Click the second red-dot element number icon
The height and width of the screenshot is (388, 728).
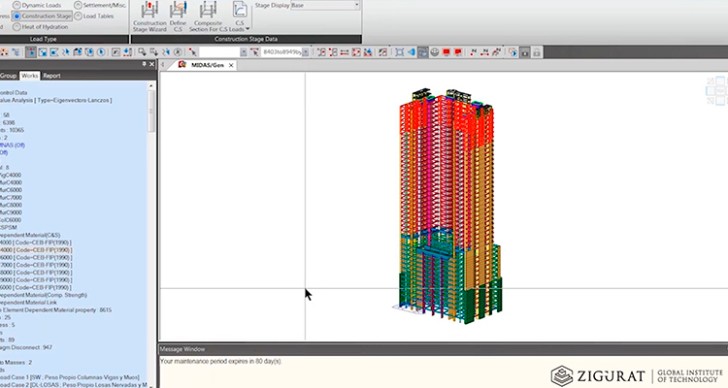485,52
